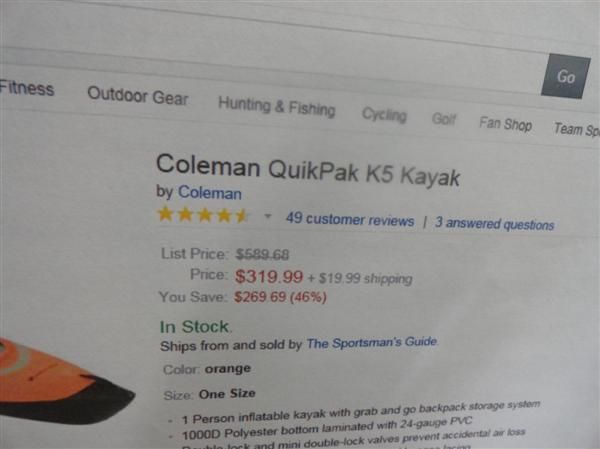This screenshot has height=449, width=600.
Task: View the 3 answered questions
Action: click(494, 224)
